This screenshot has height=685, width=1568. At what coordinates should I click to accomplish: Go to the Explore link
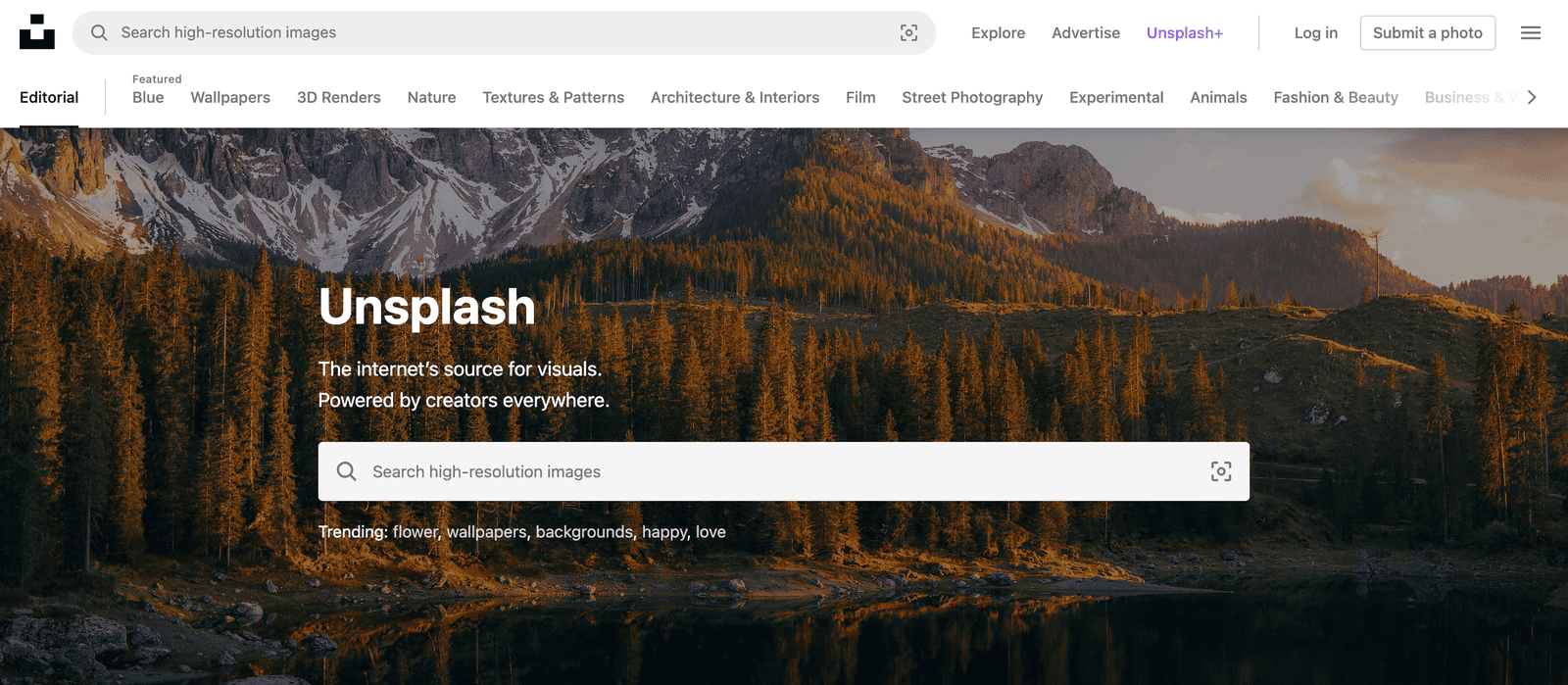(998, 32)
